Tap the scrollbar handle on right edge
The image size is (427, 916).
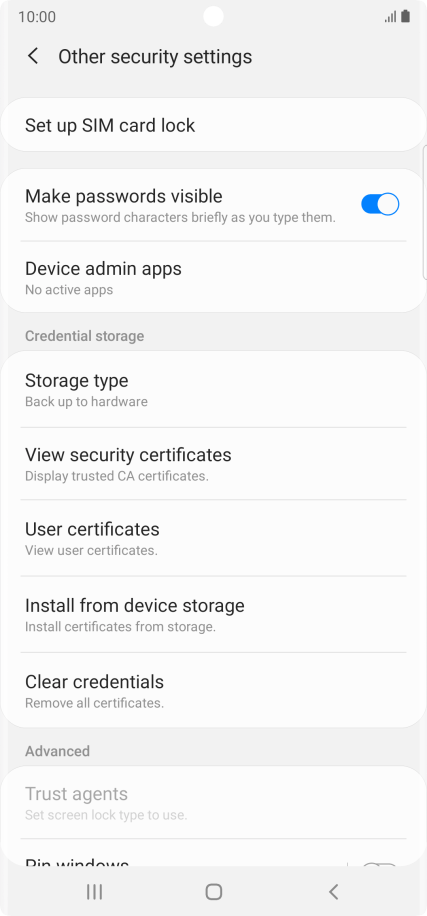(x=425, y=212)
